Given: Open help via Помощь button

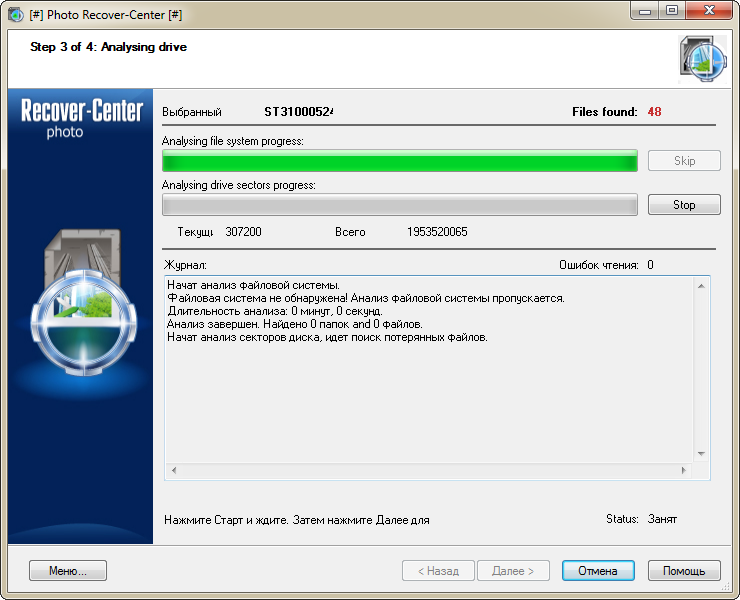Looking at the screenshot, I should click(684, 571).
